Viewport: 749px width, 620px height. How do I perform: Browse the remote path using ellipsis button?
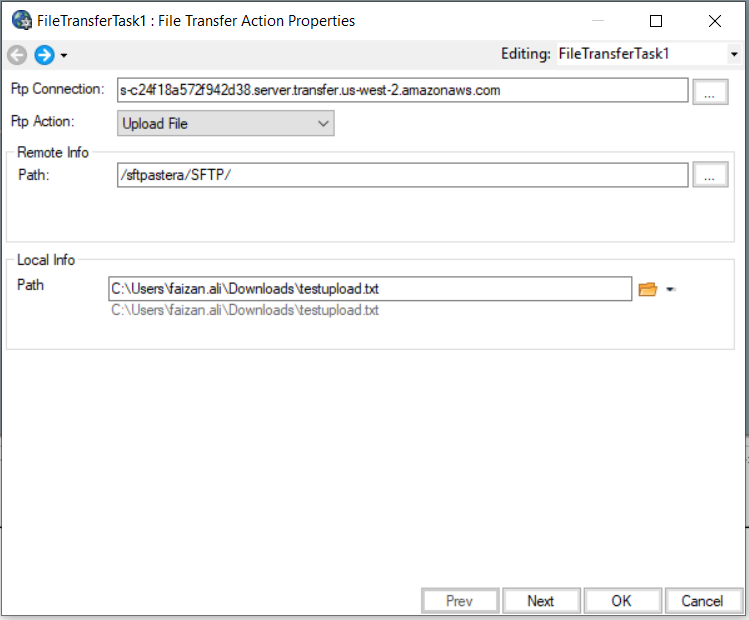coord(710,176)
